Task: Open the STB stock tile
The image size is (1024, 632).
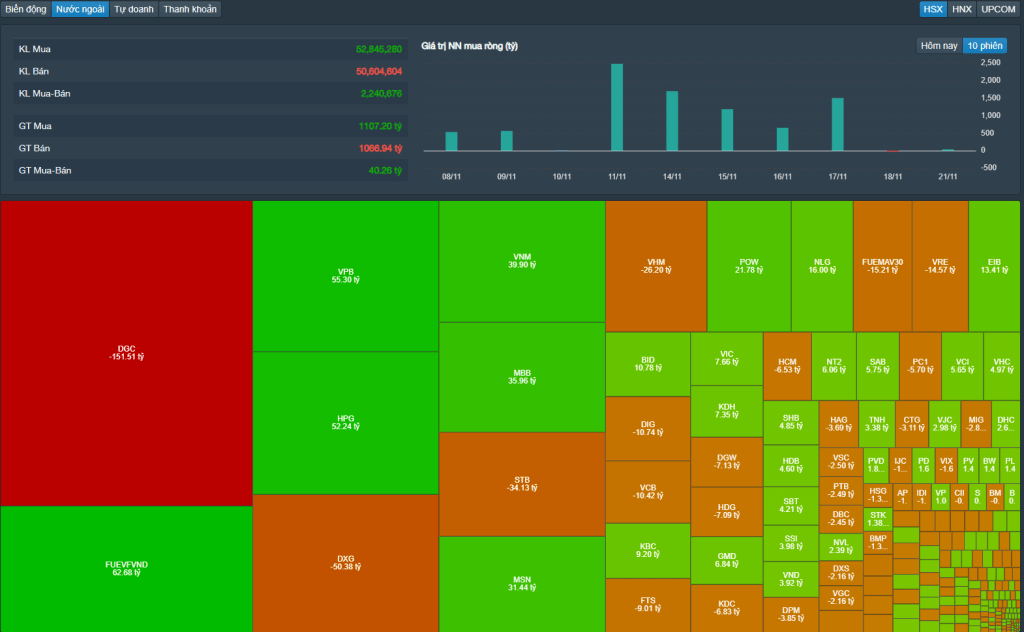Action: 521,484
